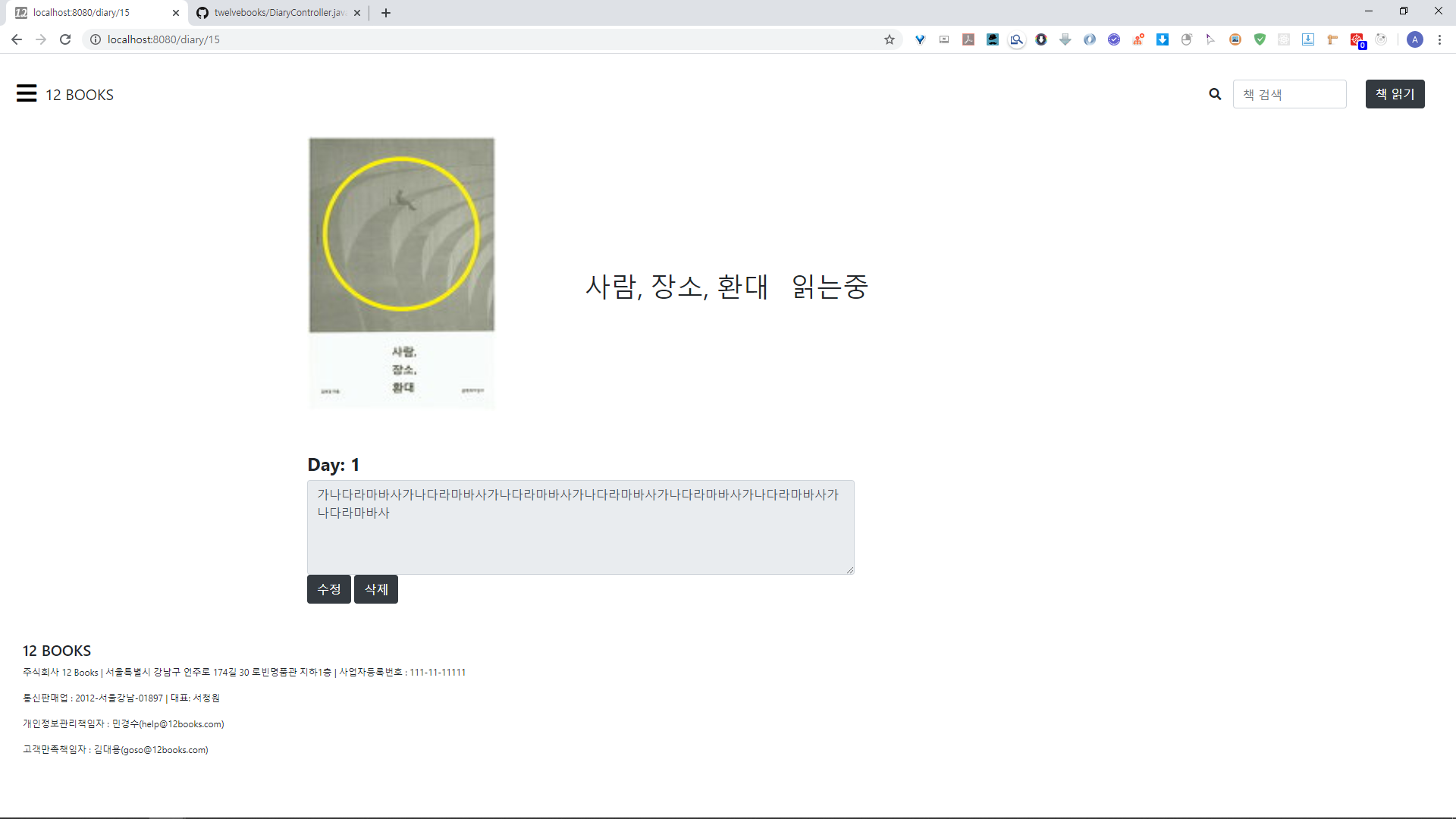Click the 수정 edit button
Viewport: 1456px width, 819px height.
click(x=328, y=589)
